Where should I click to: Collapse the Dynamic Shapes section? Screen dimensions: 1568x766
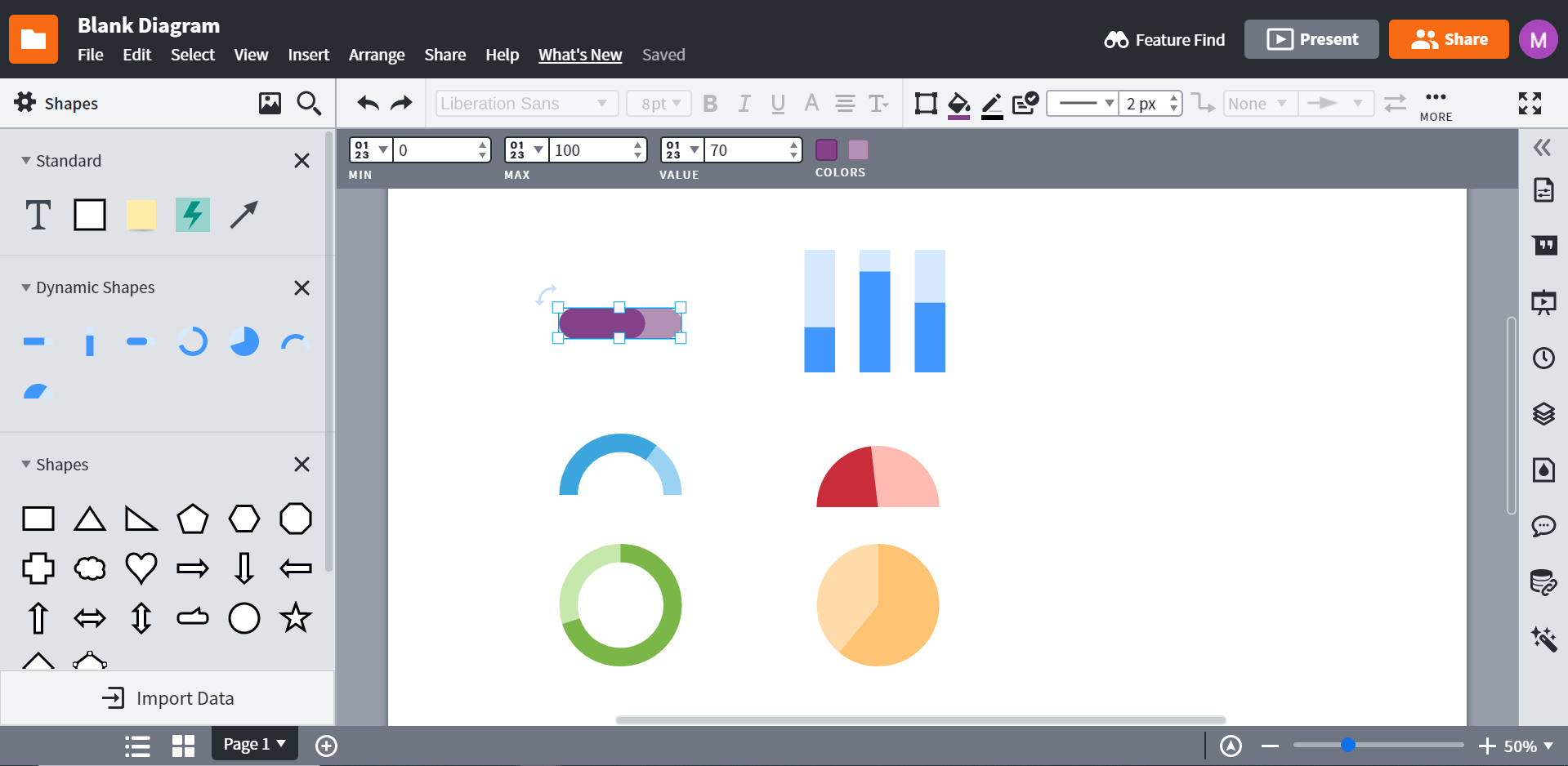pos(26,287)
